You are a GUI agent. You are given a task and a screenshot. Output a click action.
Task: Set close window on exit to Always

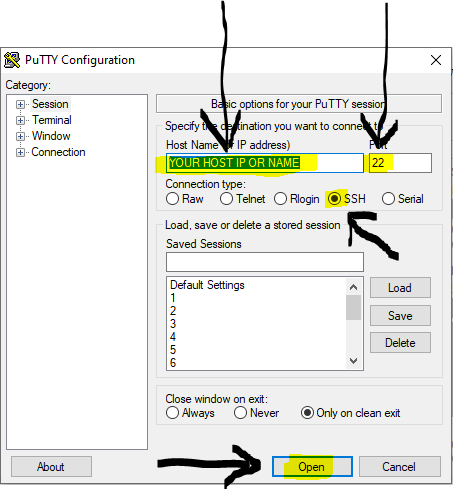pyautogui.click(x=172, y=413)
